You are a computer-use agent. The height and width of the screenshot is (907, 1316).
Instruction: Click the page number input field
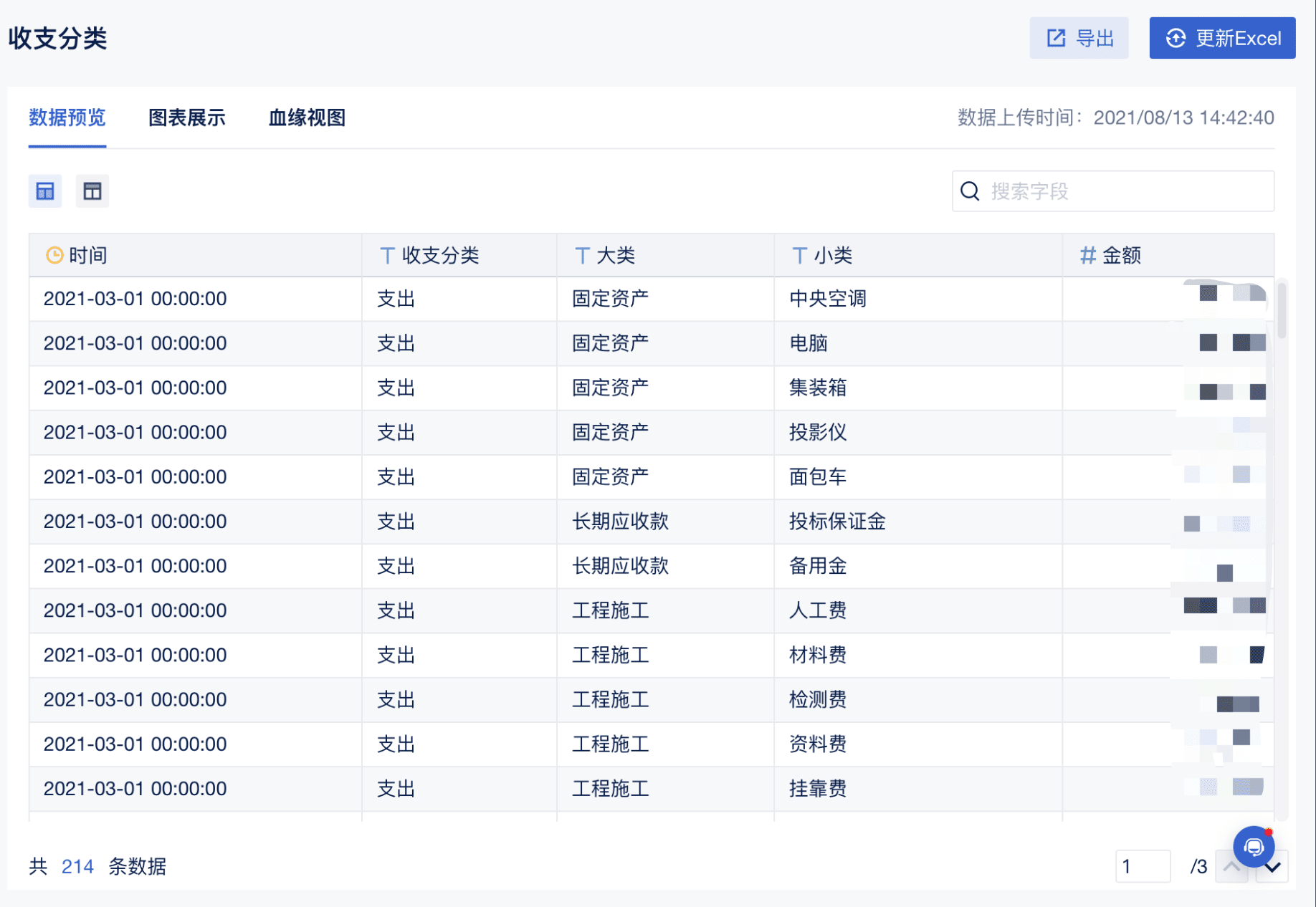click(1143, 866)
